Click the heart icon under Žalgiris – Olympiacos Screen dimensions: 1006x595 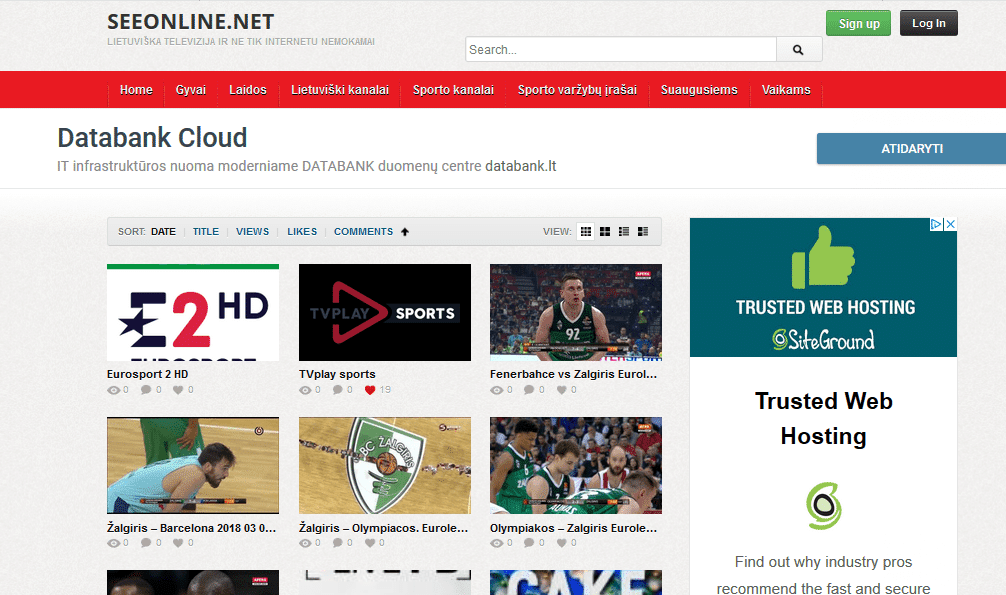coord(370,543)
